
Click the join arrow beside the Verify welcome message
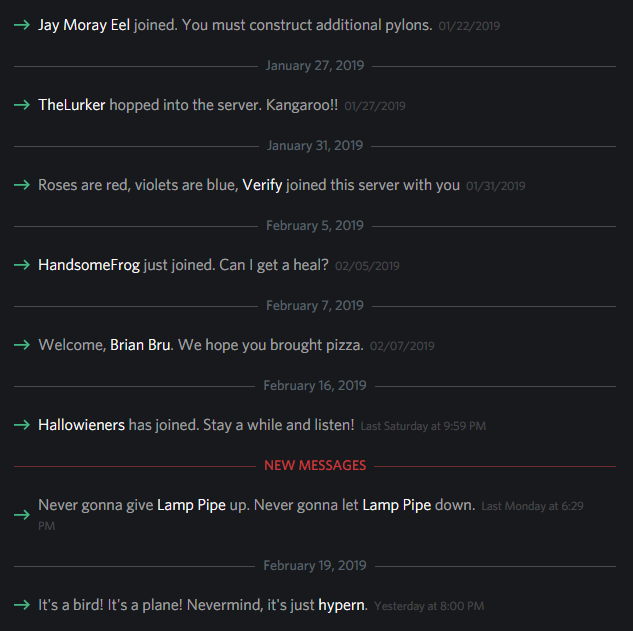click(x=22, y=185)
